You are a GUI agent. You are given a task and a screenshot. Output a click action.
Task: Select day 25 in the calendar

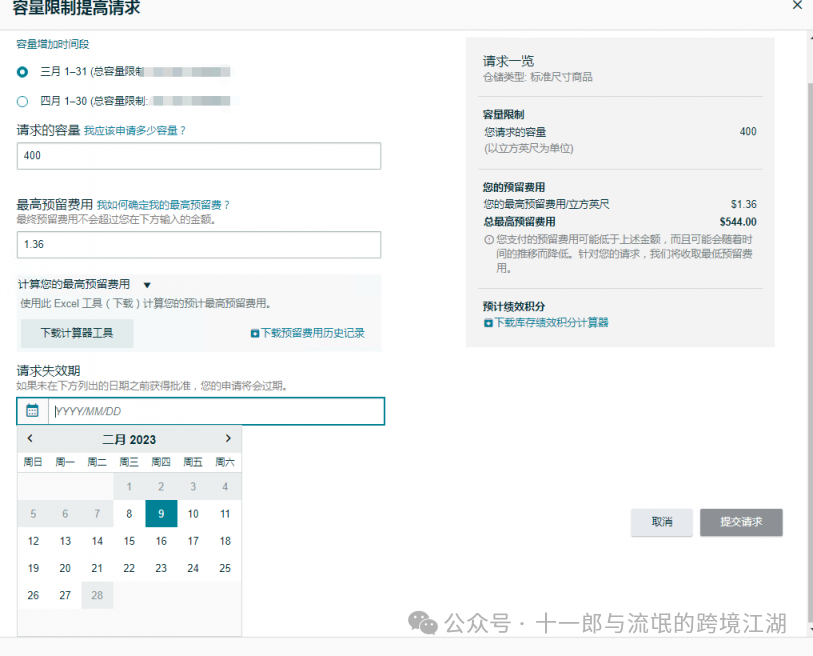[225, 568]
